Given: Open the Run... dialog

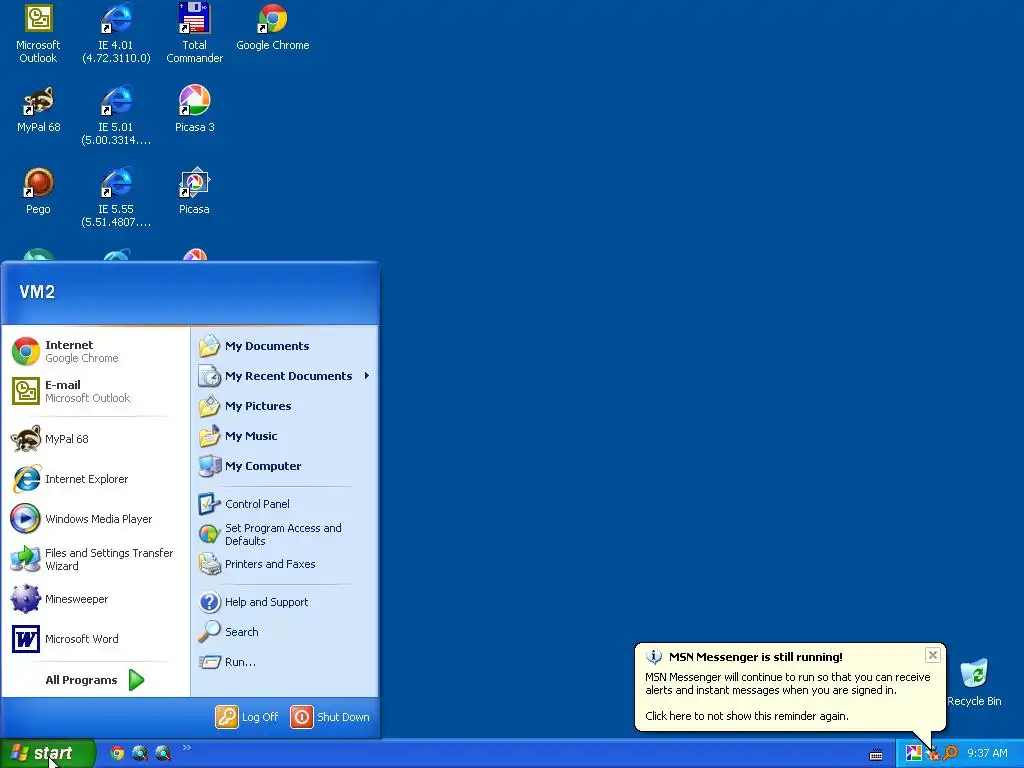Looking at the screenshot, I should pos(284,662).
